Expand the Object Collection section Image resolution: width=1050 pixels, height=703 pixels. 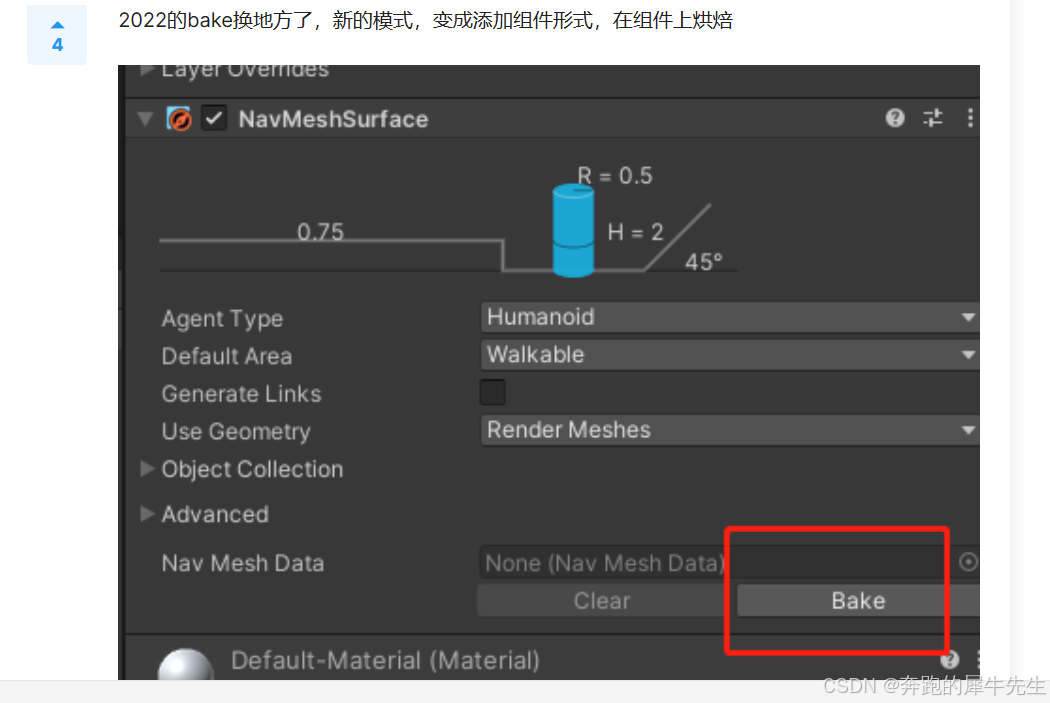click(x=147, y=469)
